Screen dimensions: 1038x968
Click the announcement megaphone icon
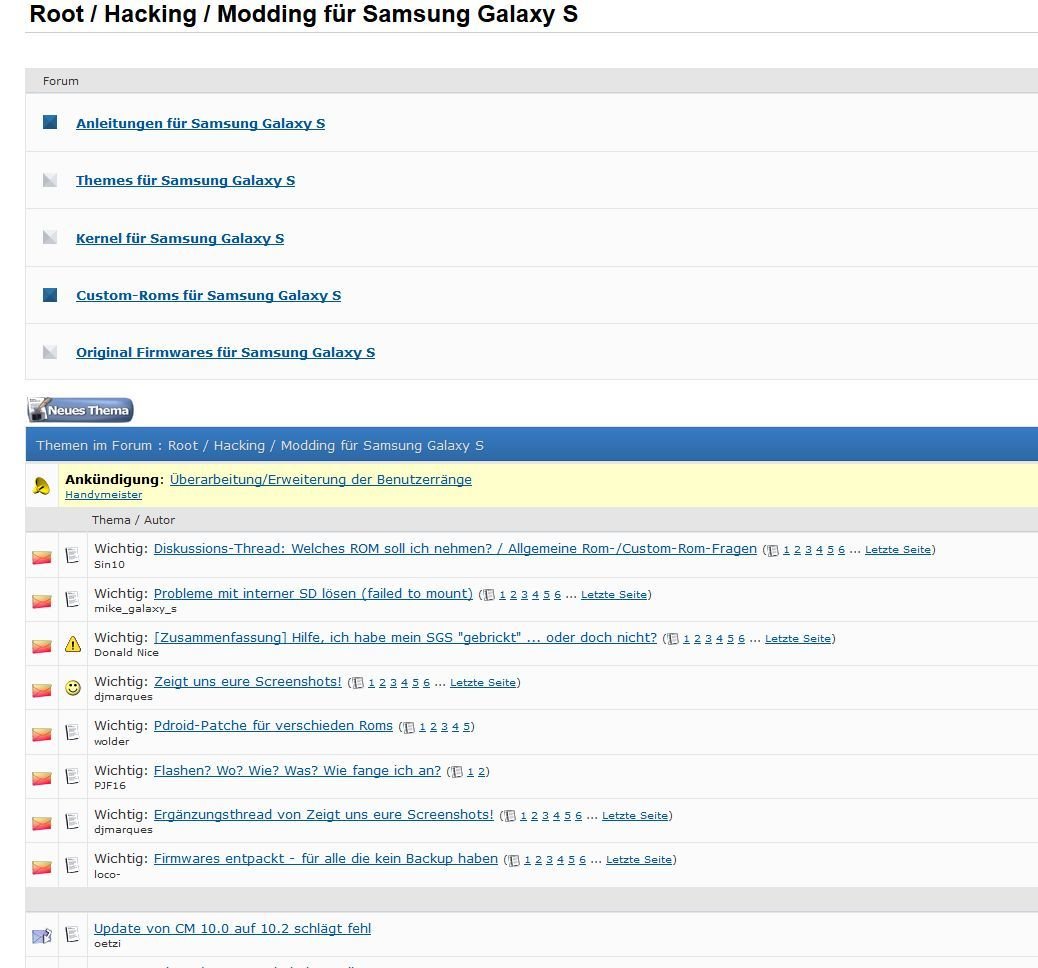[x=41, y=486]
